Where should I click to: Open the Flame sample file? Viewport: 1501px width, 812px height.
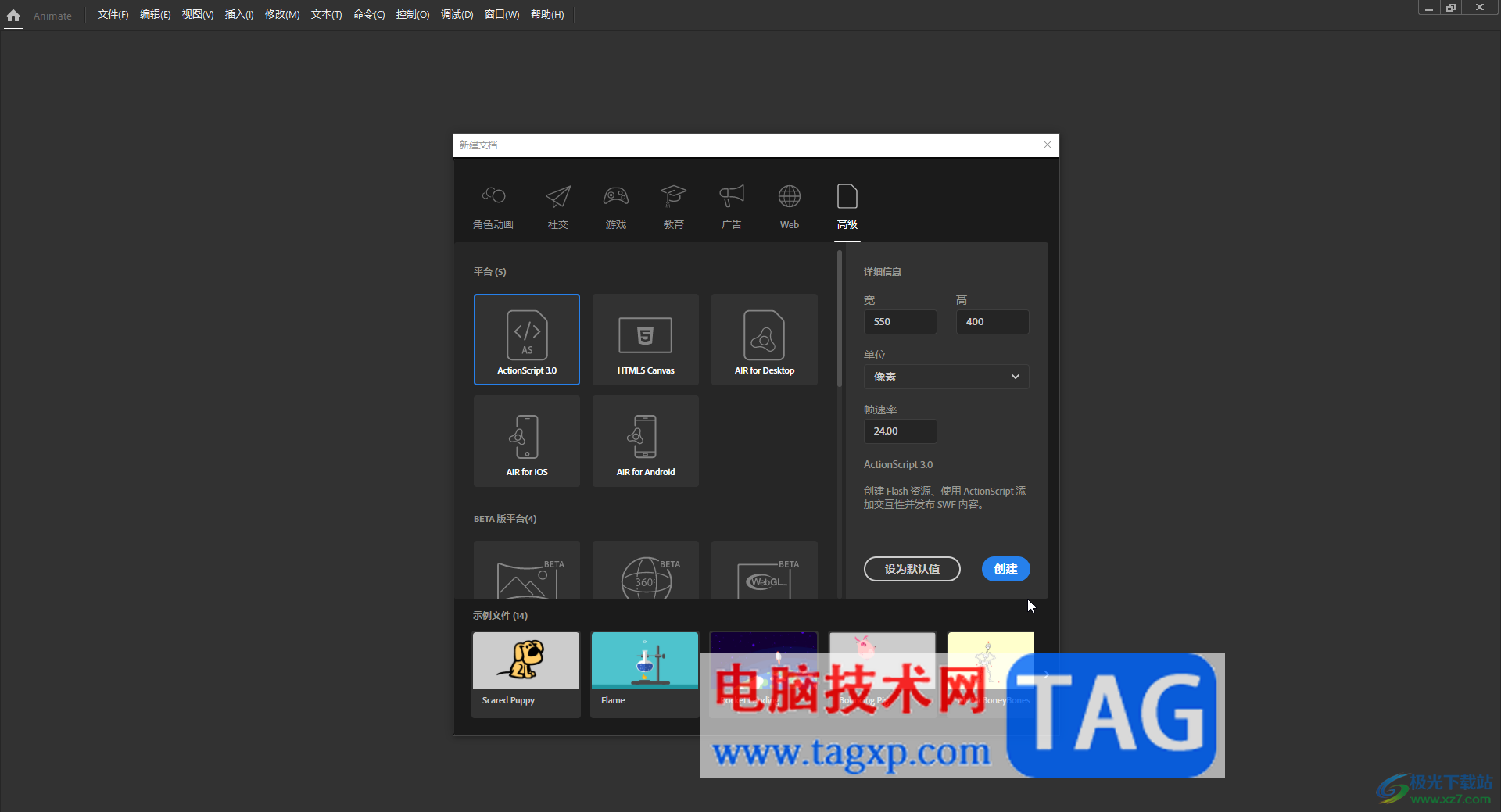pyautogui.click(x=645, y=674)
